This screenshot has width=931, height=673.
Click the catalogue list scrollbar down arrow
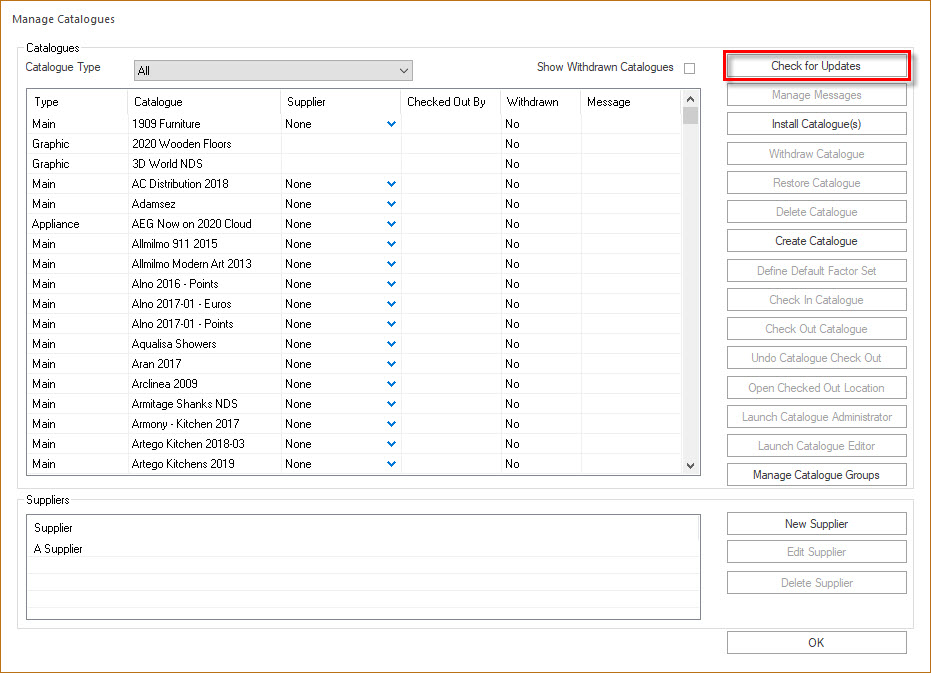(x=689, y=465)
